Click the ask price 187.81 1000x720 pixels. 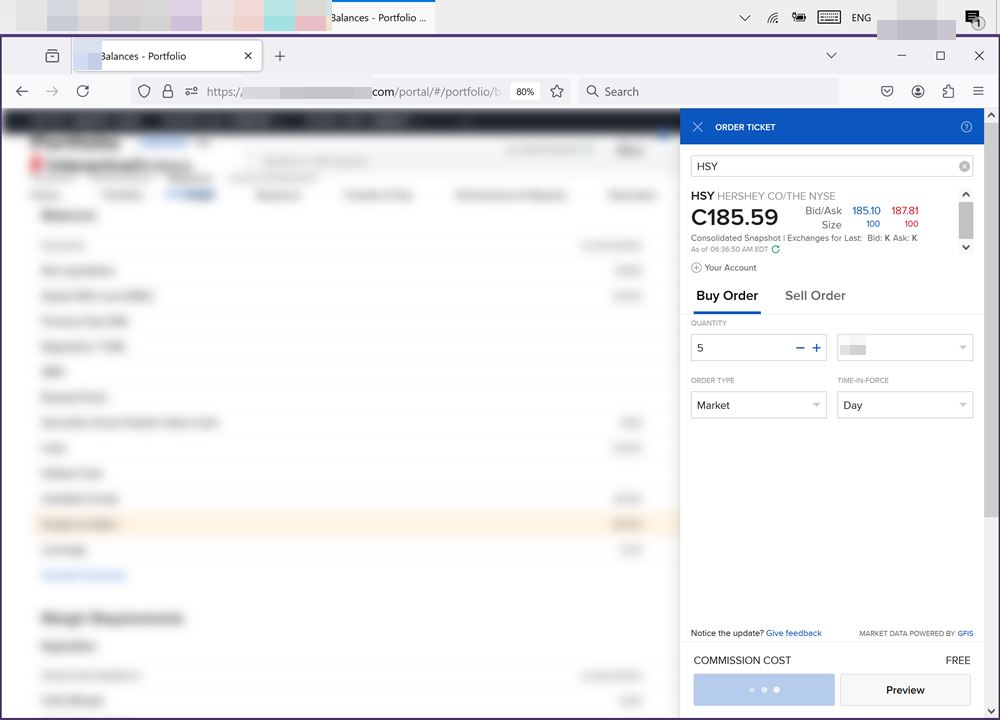tap(905, 210)
